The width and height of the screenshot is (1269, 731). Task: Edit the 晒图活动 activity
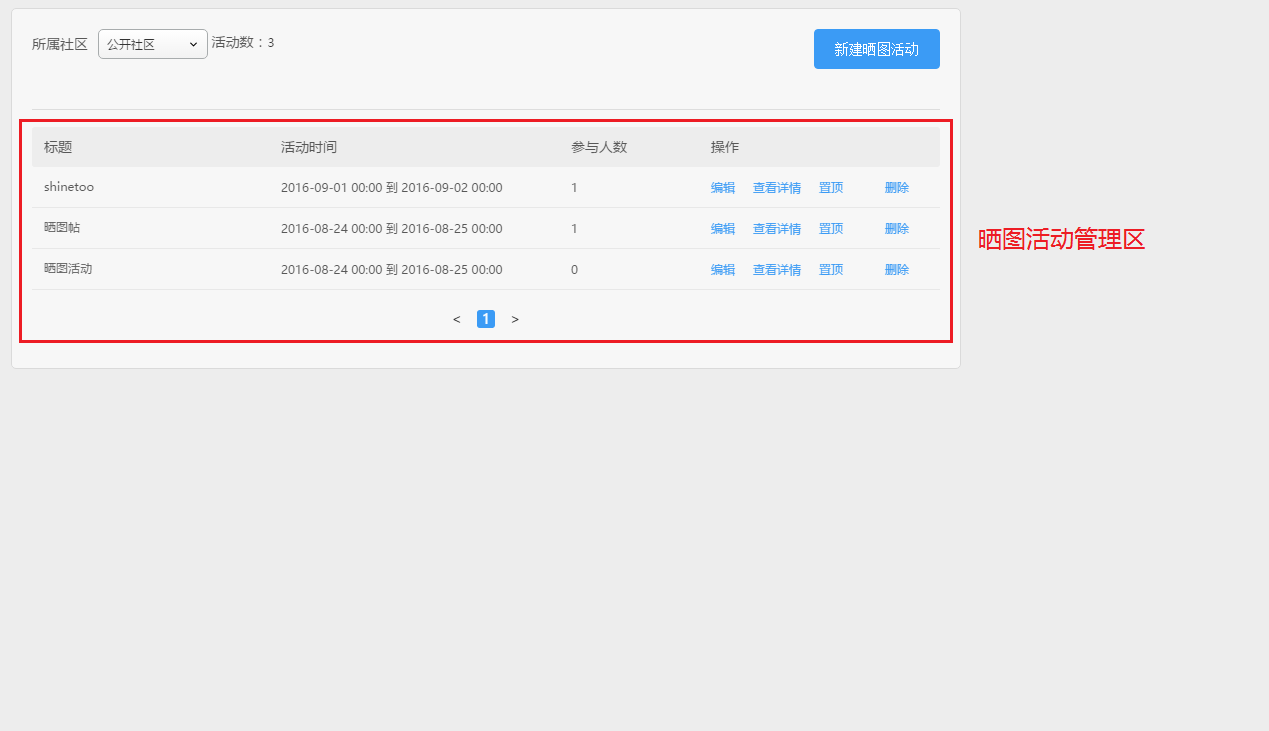click(722, 270)
